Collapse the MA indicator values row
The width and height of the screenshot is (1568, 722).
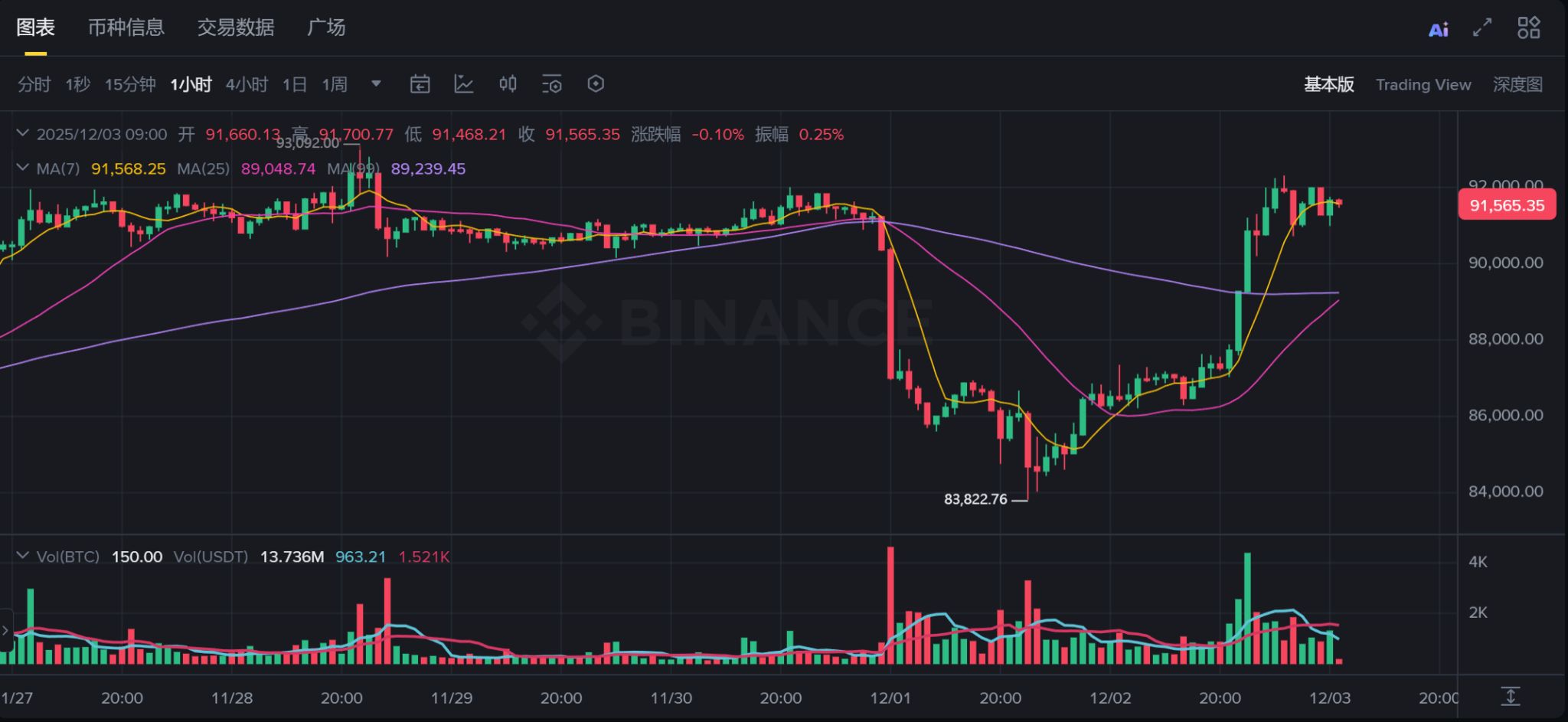point(23,168)
